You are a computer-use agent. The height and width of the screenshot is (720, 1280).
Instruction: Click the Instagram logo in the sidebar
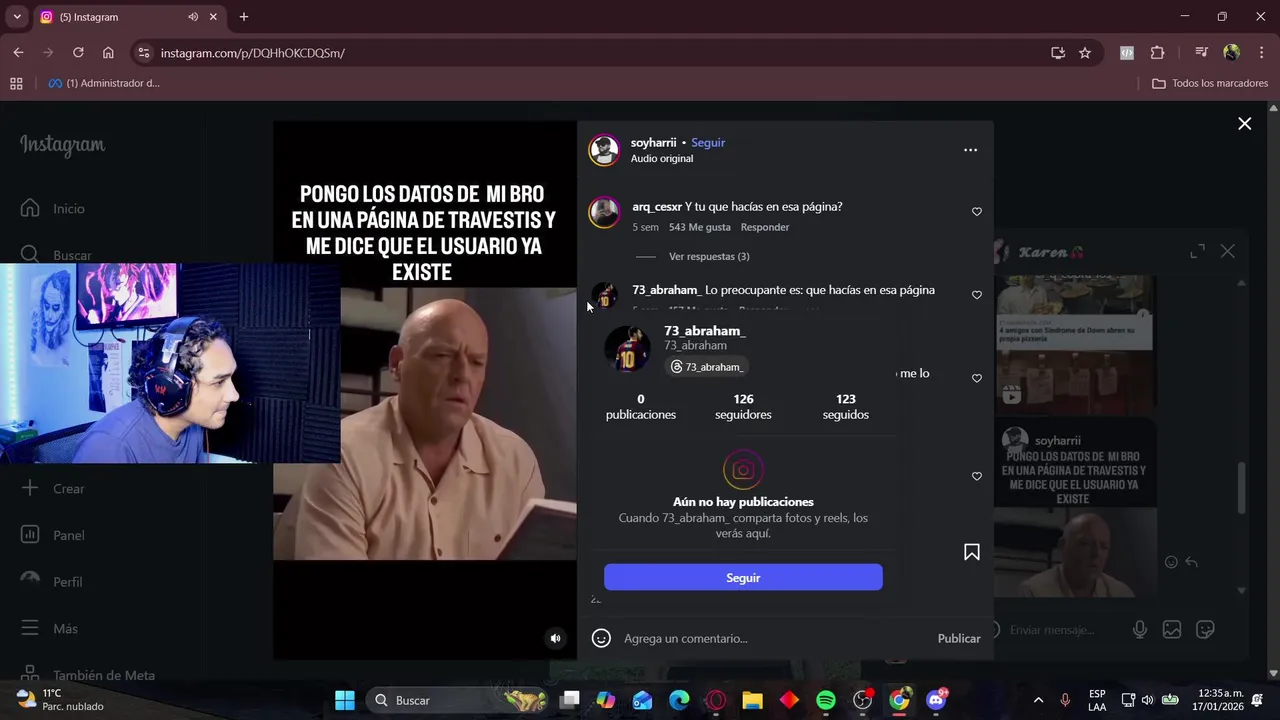click(x=62, y=146)
